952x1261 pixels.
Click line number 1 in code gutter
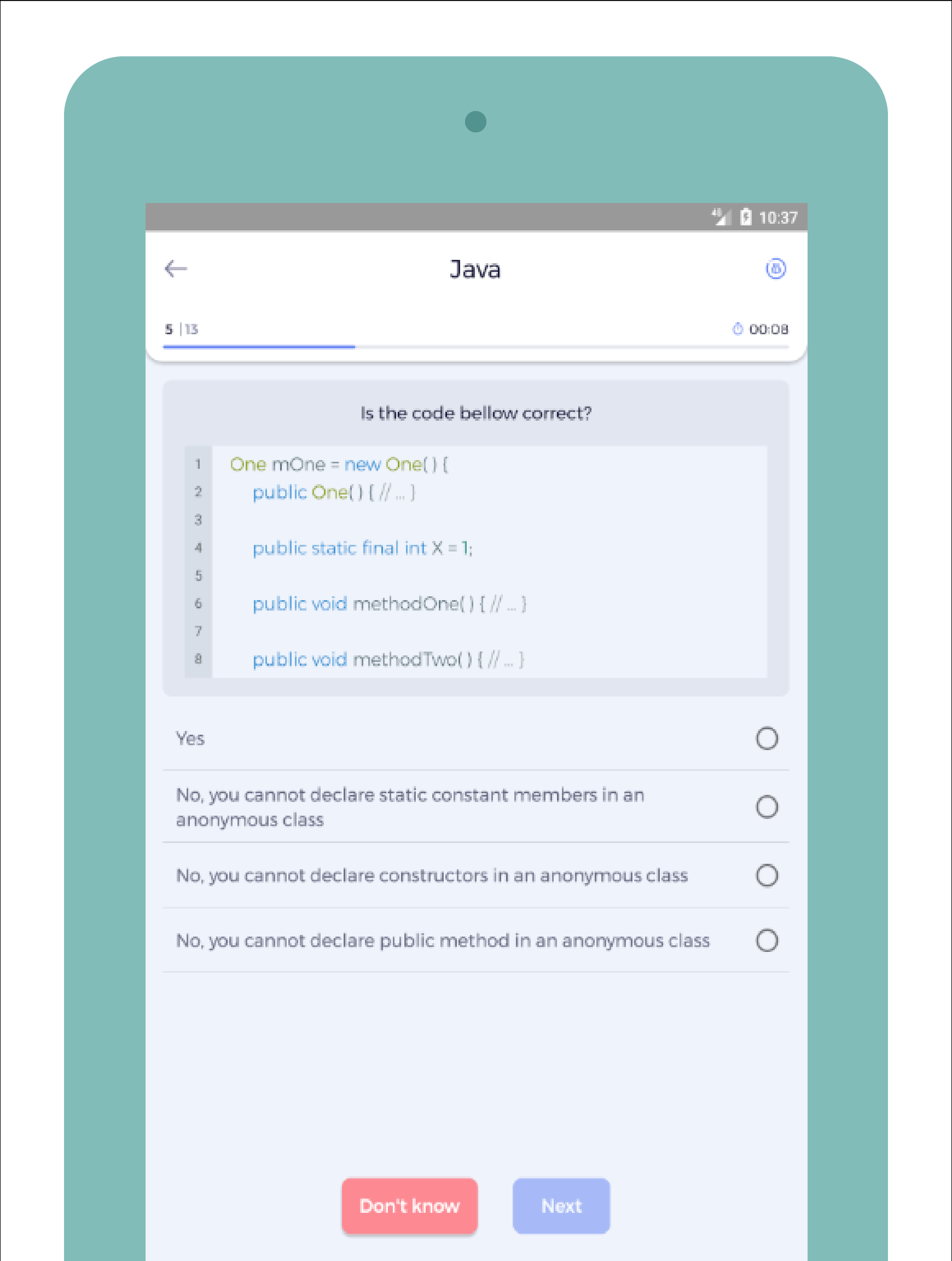click(199, 464)
